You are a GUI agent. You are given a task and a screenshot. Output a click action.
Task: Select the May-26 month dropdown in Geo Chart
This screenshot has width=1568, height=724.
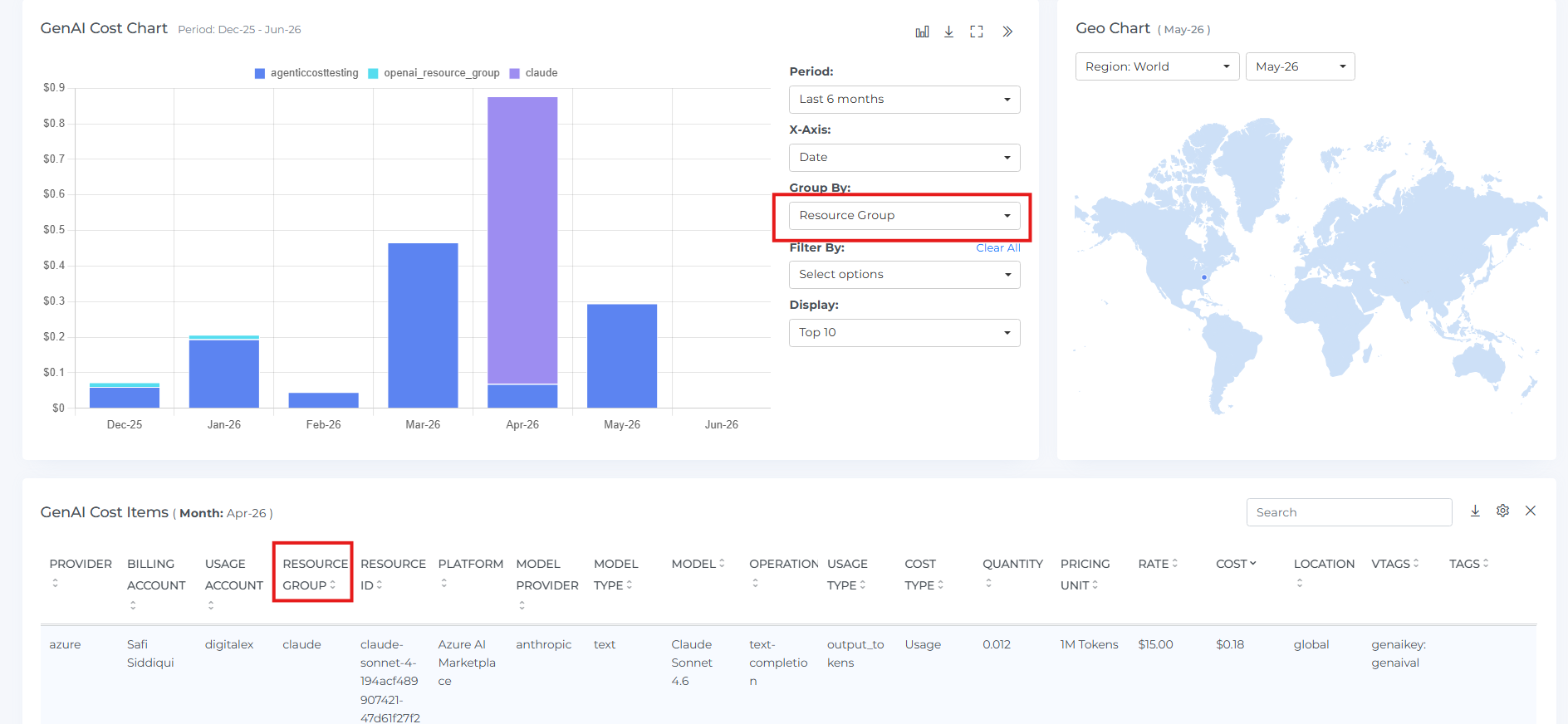pyautogui.click(x=1300, y=66)
